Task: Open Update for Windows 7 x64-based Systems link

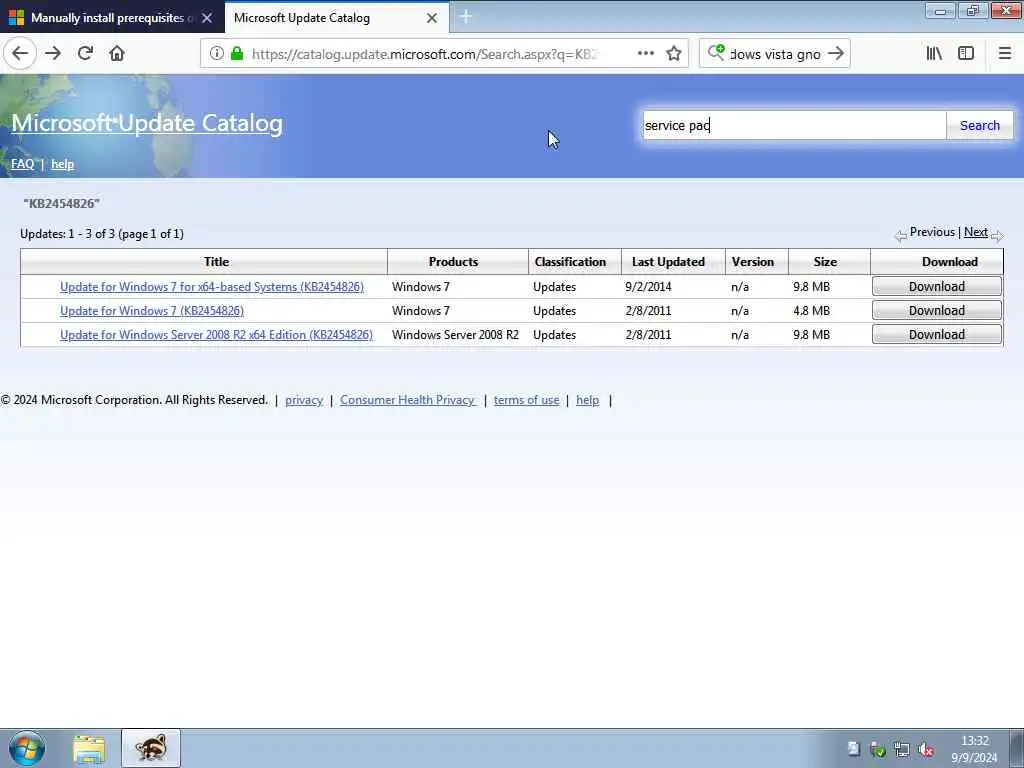Action: (212, 287)
